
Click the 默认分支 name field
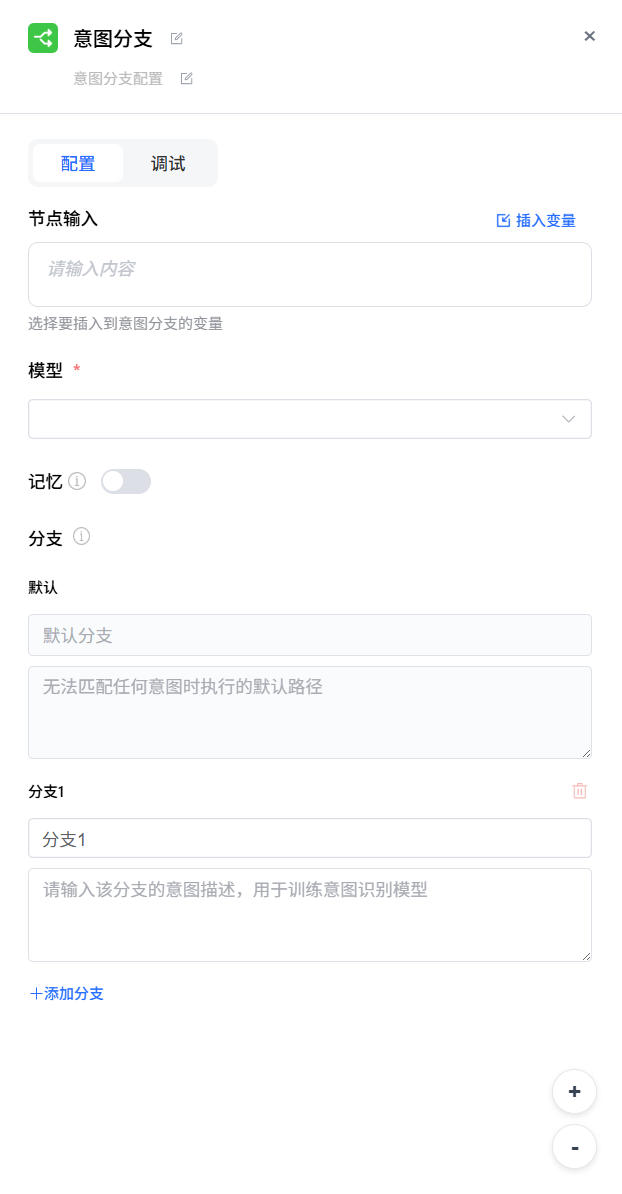(310, 635)
